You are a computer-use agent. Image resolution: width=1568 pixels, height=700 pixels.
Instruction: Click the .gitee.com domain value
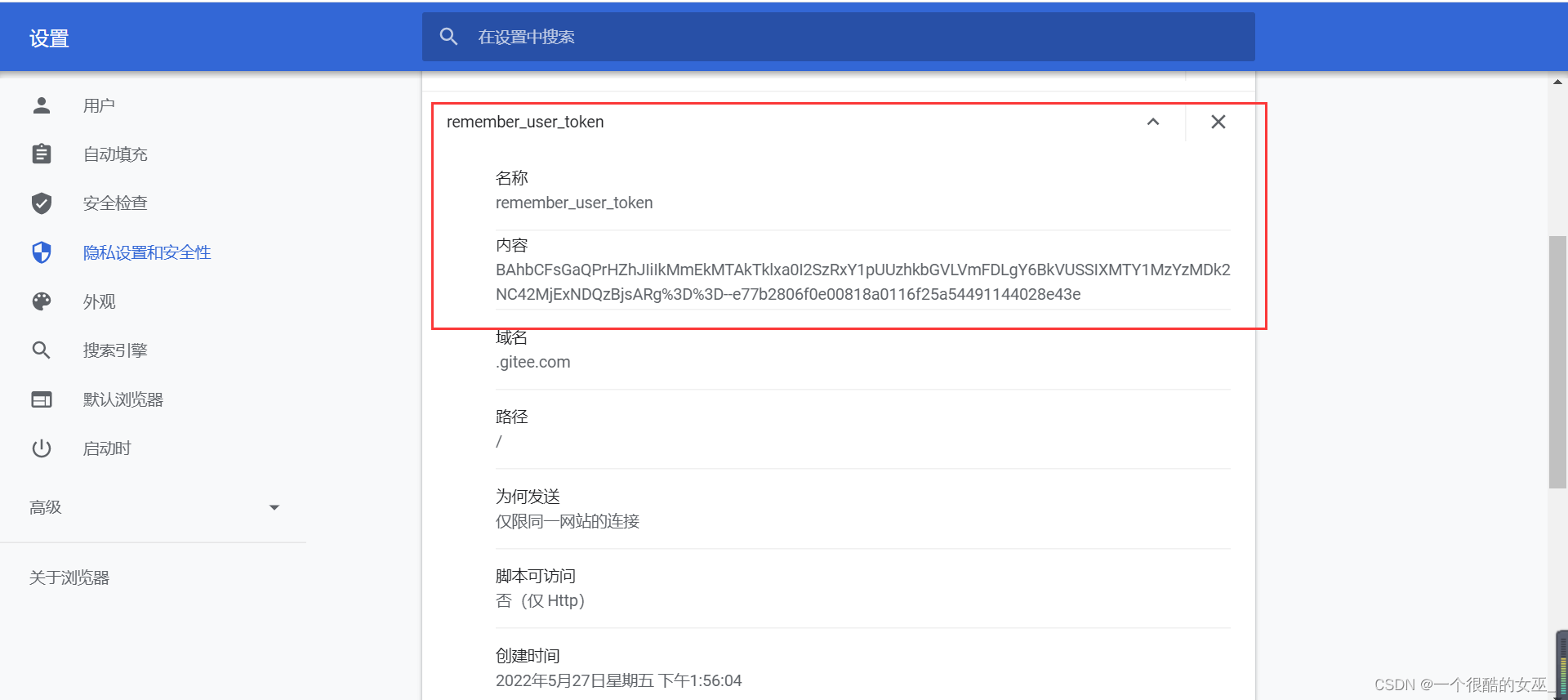pos(533,362)
